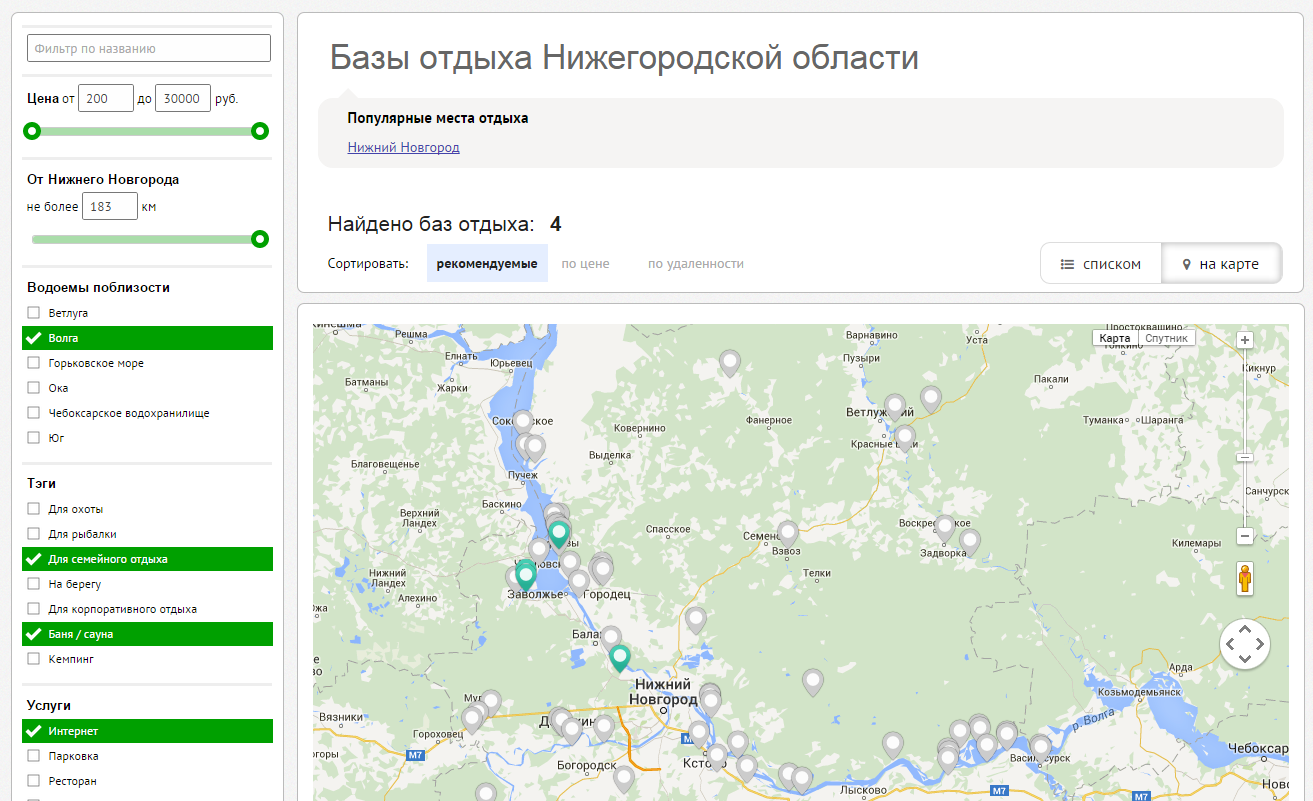Select gray marker beside Семенов
Viewport: 1313px width, 801px height.
(x=788, y=533)
